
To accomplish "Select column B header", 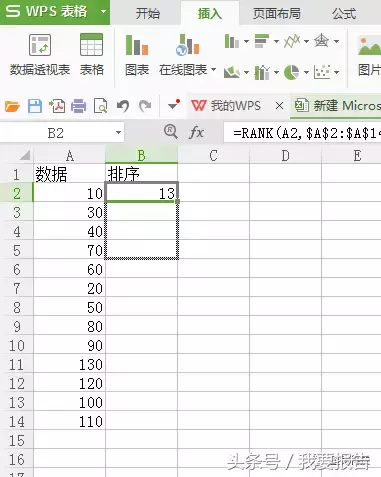I will [141, 156].
